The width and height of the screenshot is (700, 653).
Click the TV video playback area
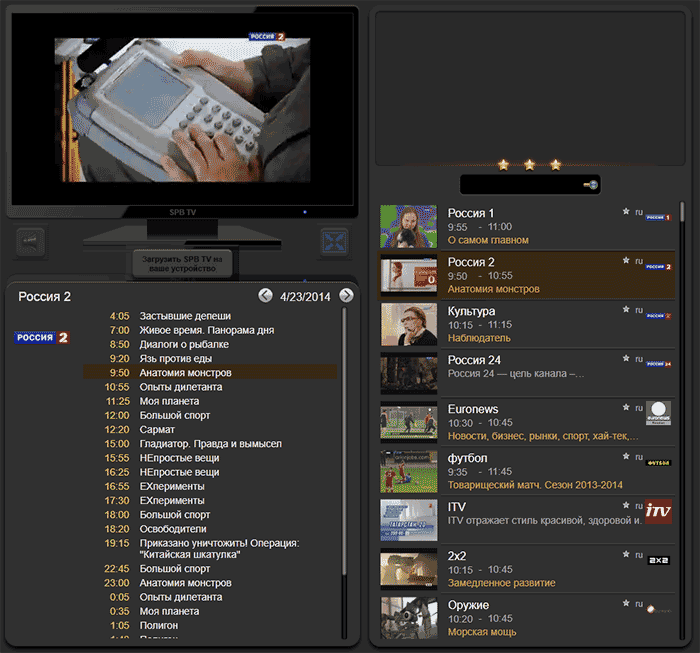click(x=182, y=110)
